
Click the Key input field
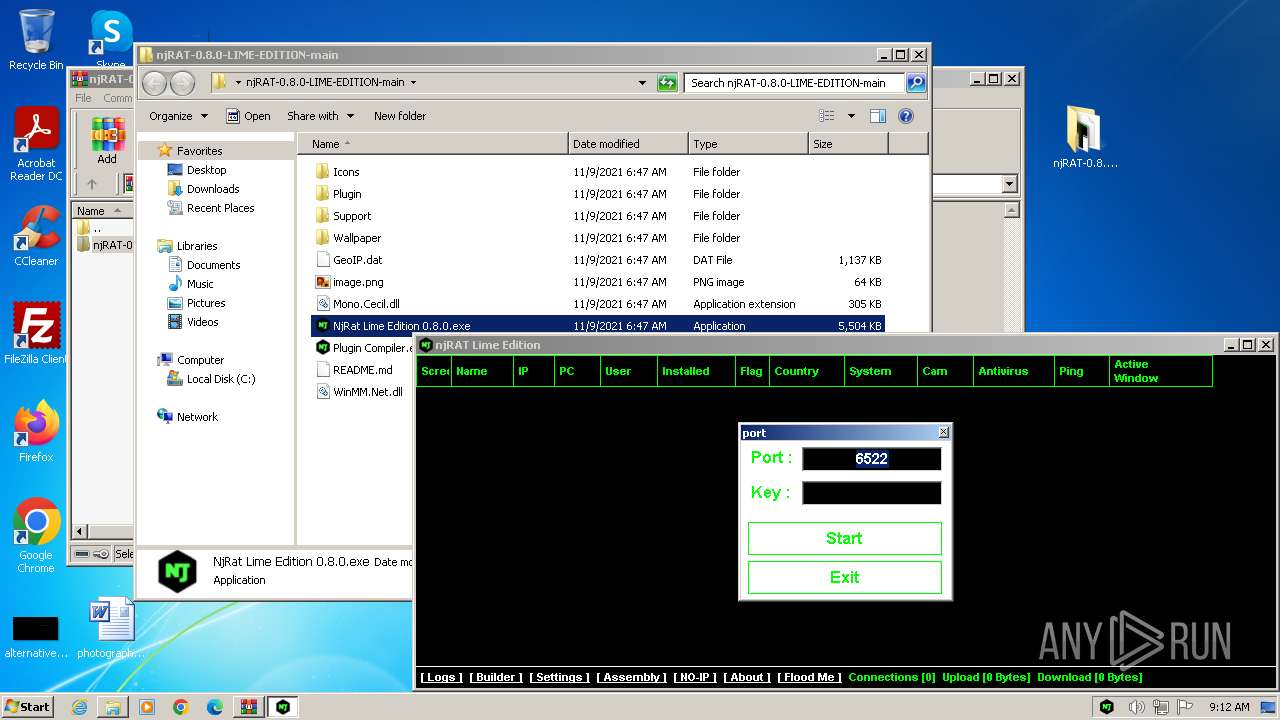871,493
